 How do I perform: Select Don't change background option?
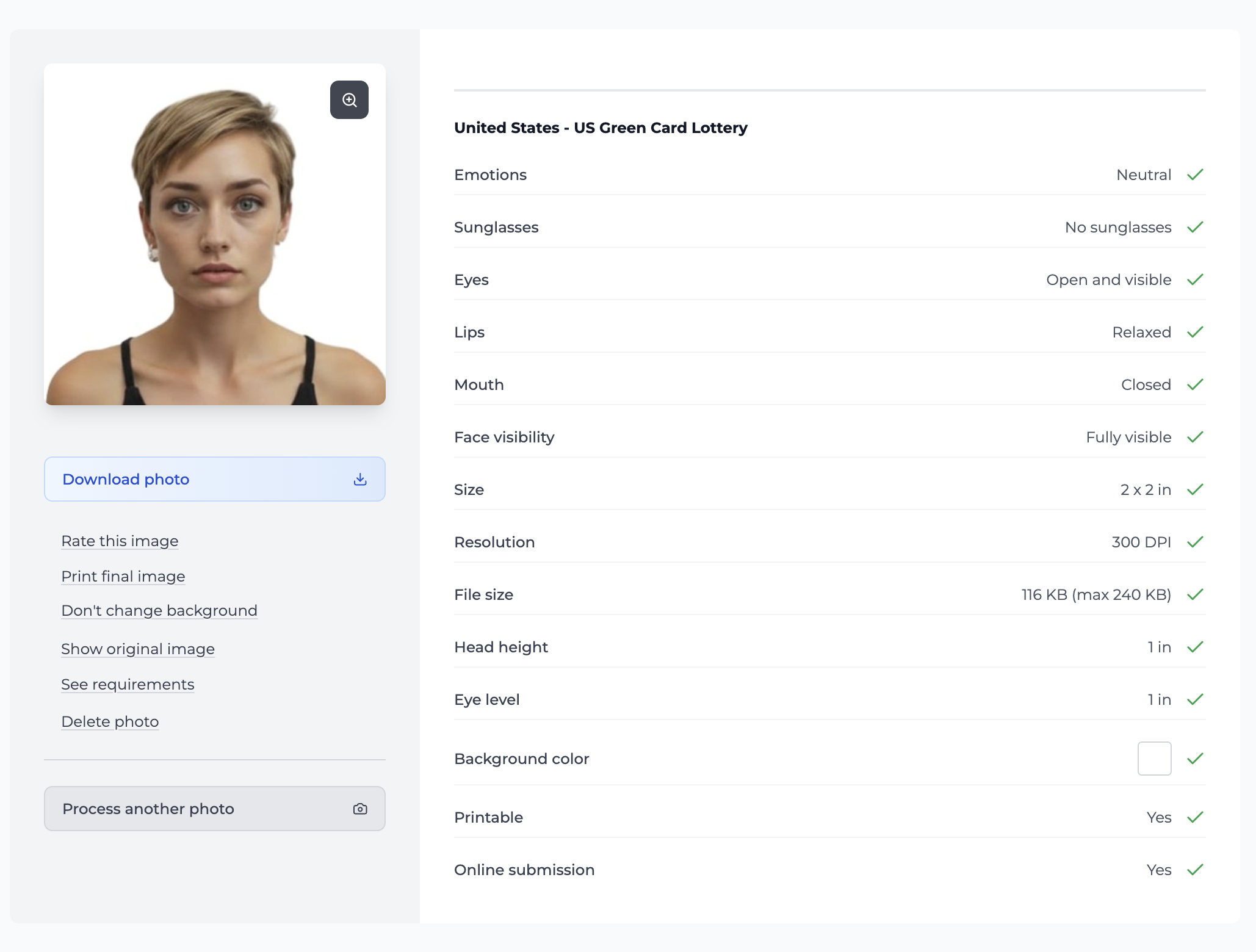159,611
